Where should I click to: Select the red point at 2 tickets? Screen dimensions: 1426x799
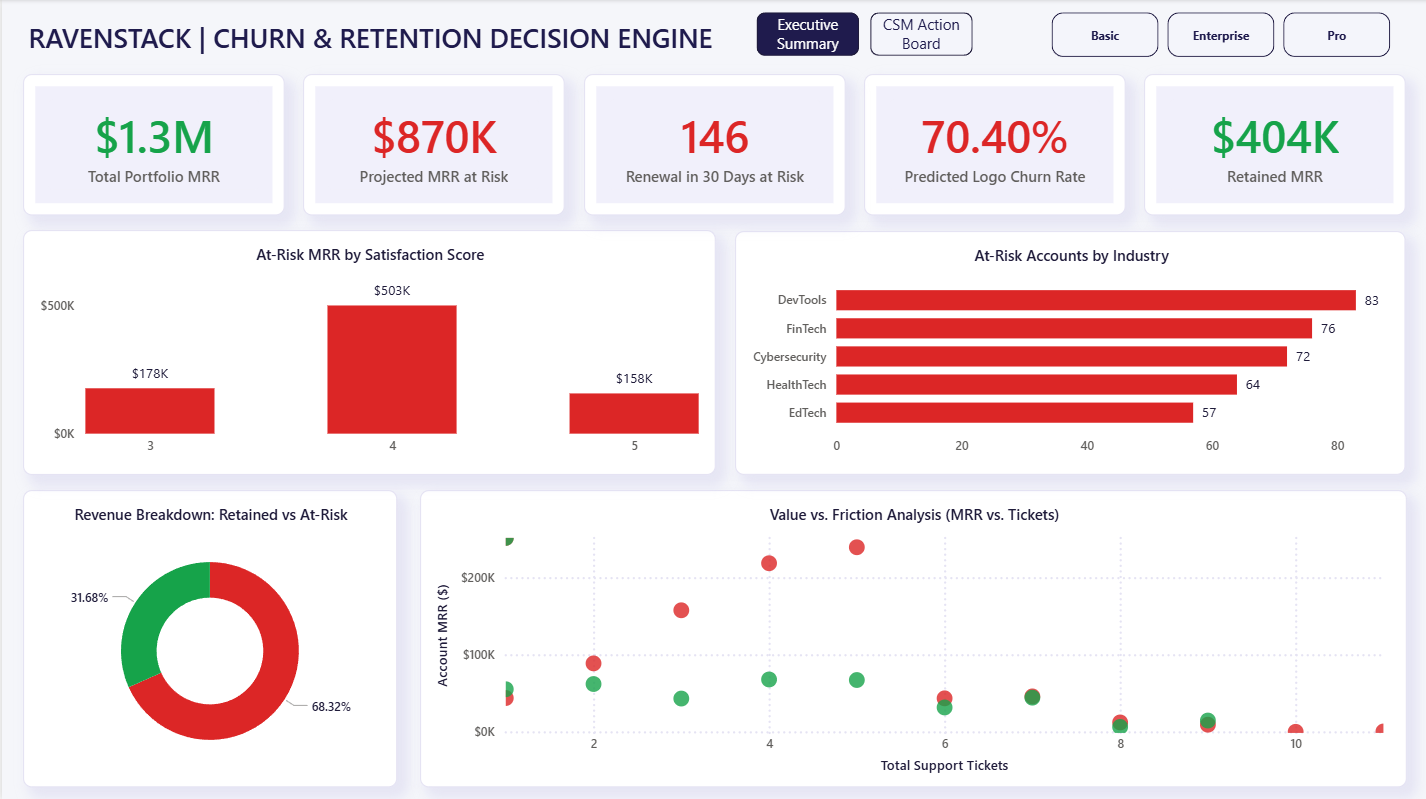point(593,663)
